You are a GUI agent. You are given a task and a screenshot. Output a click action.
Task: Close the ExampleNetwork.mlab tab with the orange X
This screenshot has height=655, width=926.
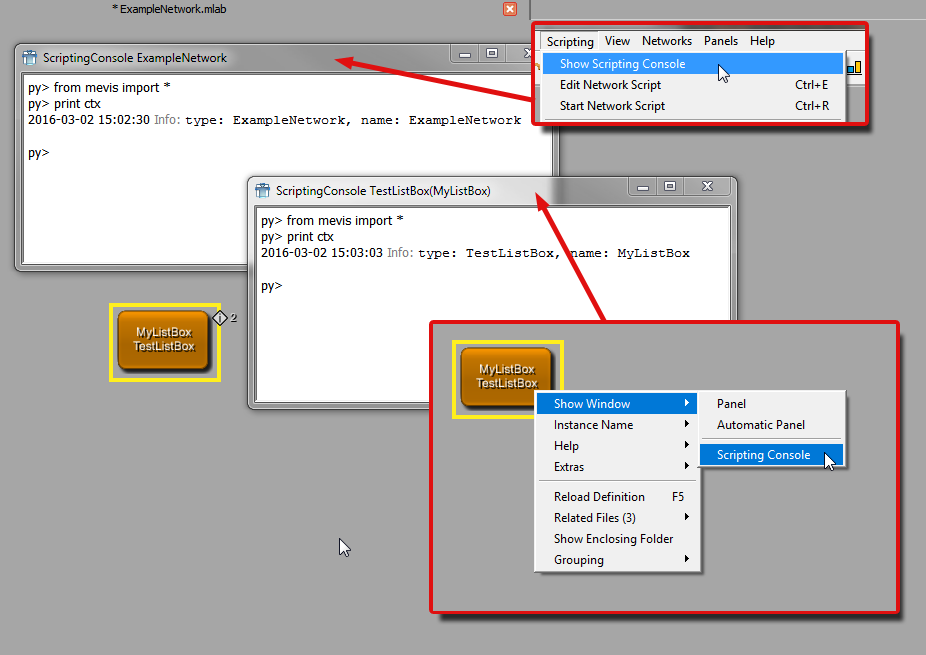[x=510, y=8]
